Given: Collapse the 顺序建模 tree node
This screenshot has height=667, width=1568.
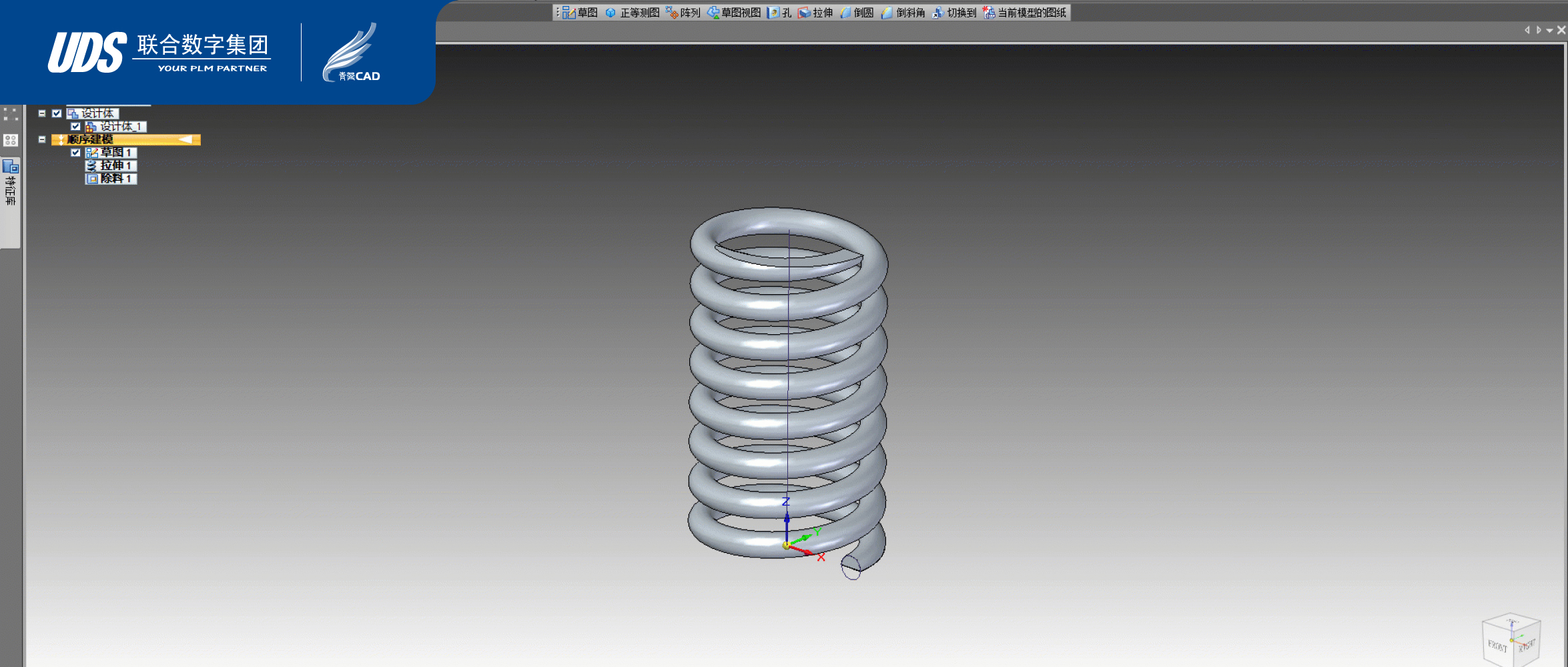Looking at the screenshot, I should (42, 139).
